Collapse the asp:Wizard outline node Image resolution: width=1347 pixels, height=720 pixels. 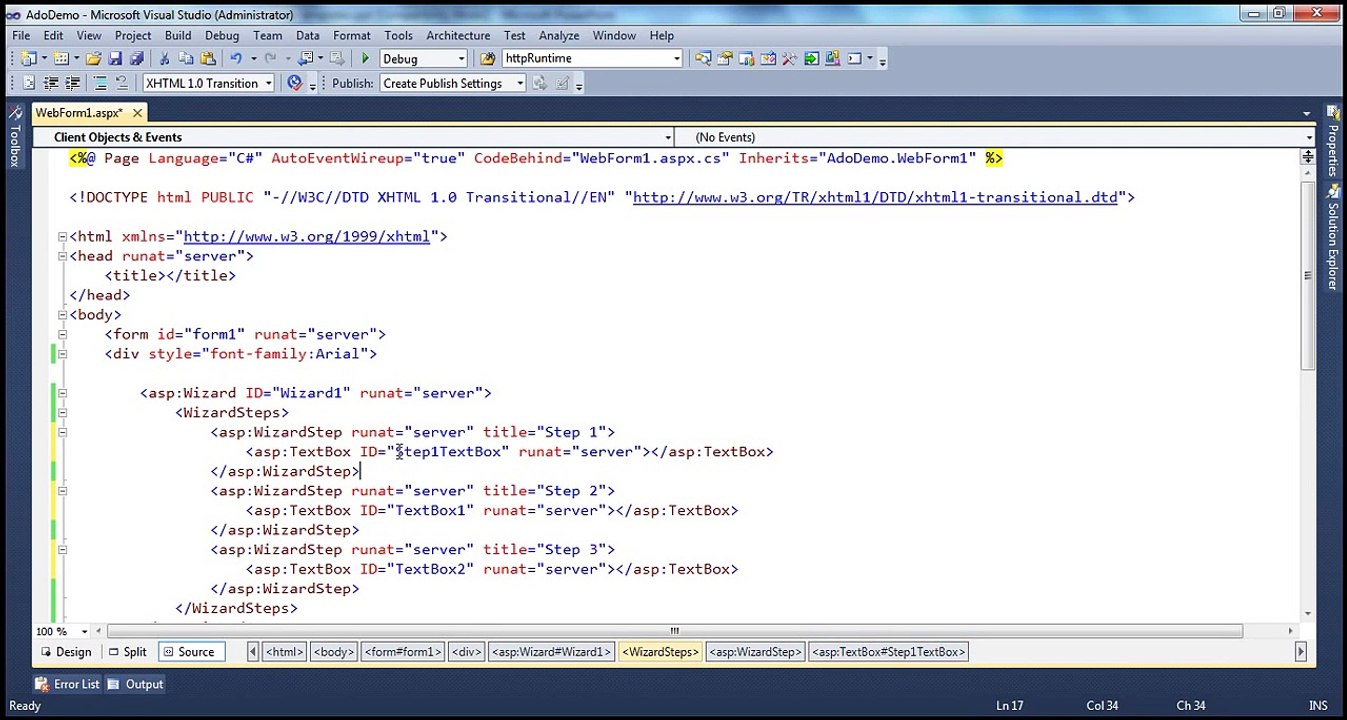tap(62, 393)
